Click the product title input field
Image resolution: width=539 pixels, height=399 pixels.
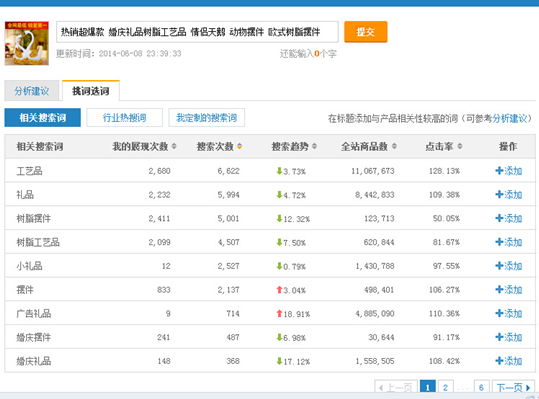[197, 32]
